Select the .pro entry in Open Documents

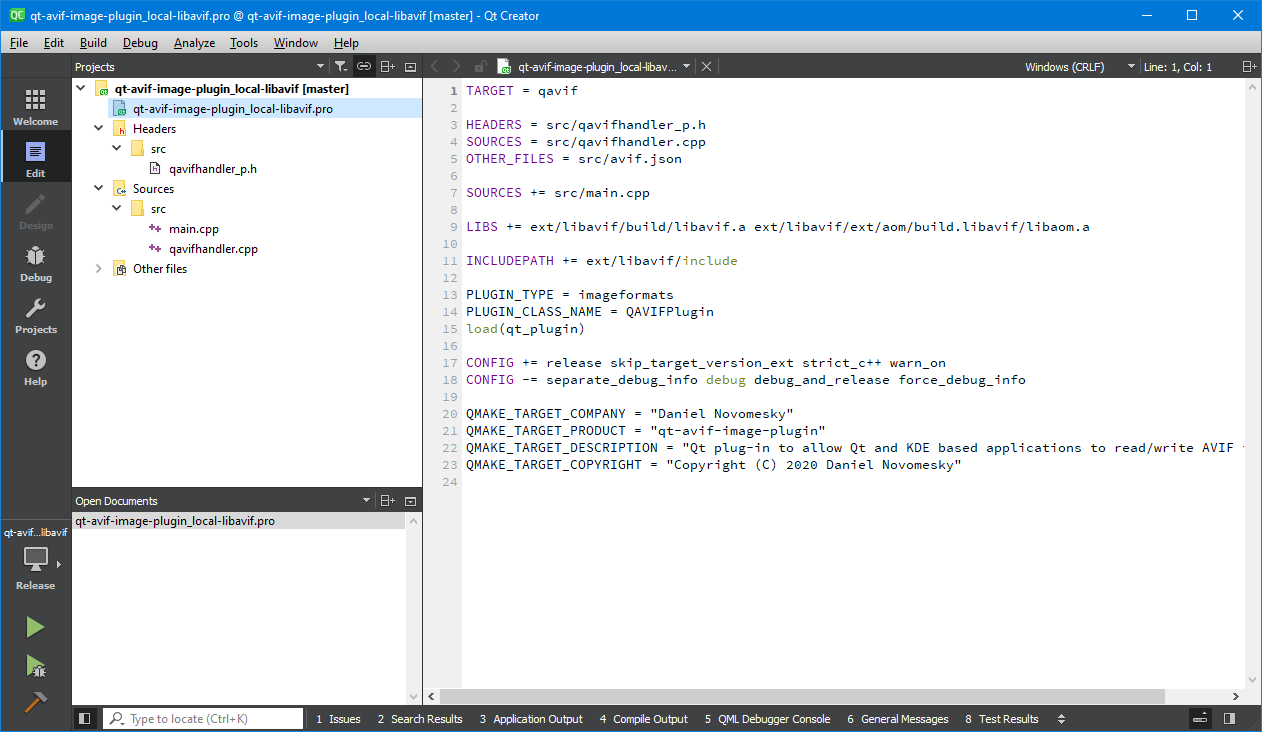pos(175,520)
